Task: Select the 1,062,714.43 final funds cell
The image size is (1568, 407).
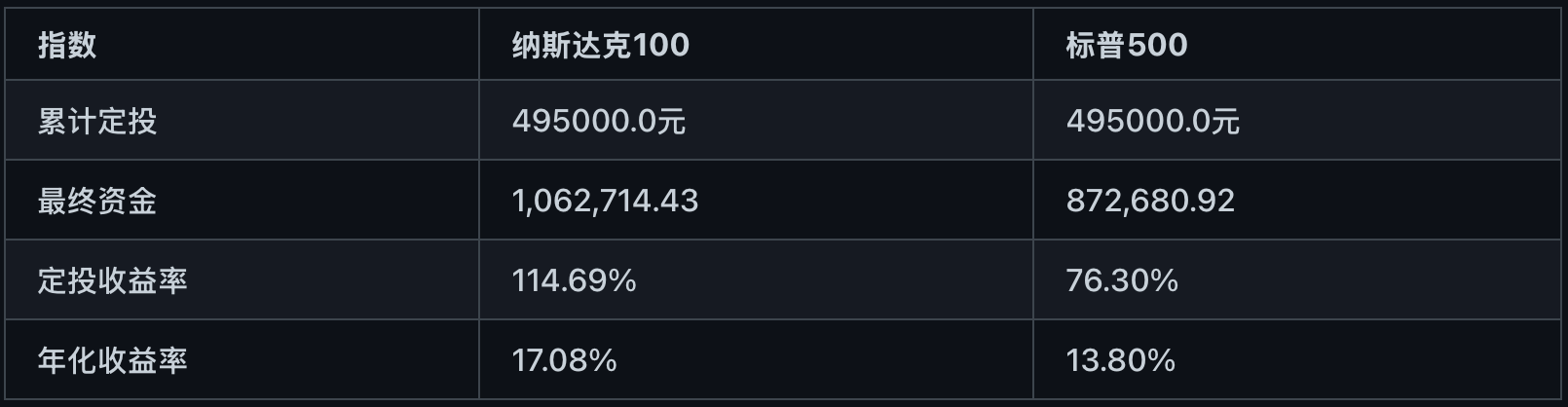Action: [605, 202]
